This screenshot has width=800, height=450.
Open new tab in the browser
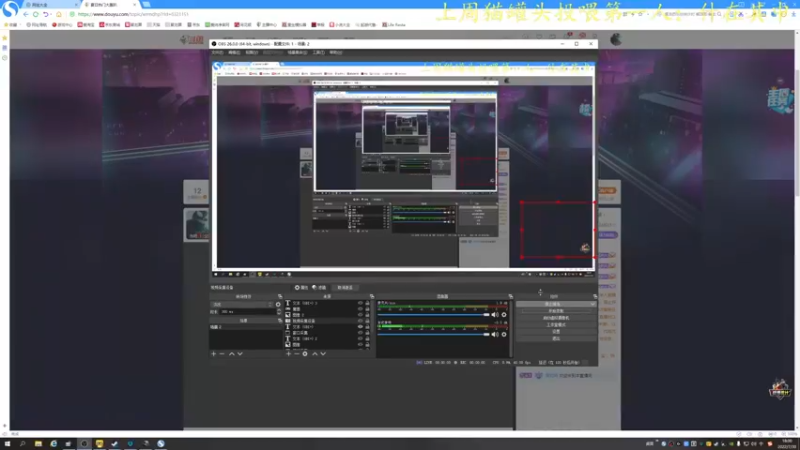[x=146, y=4]
